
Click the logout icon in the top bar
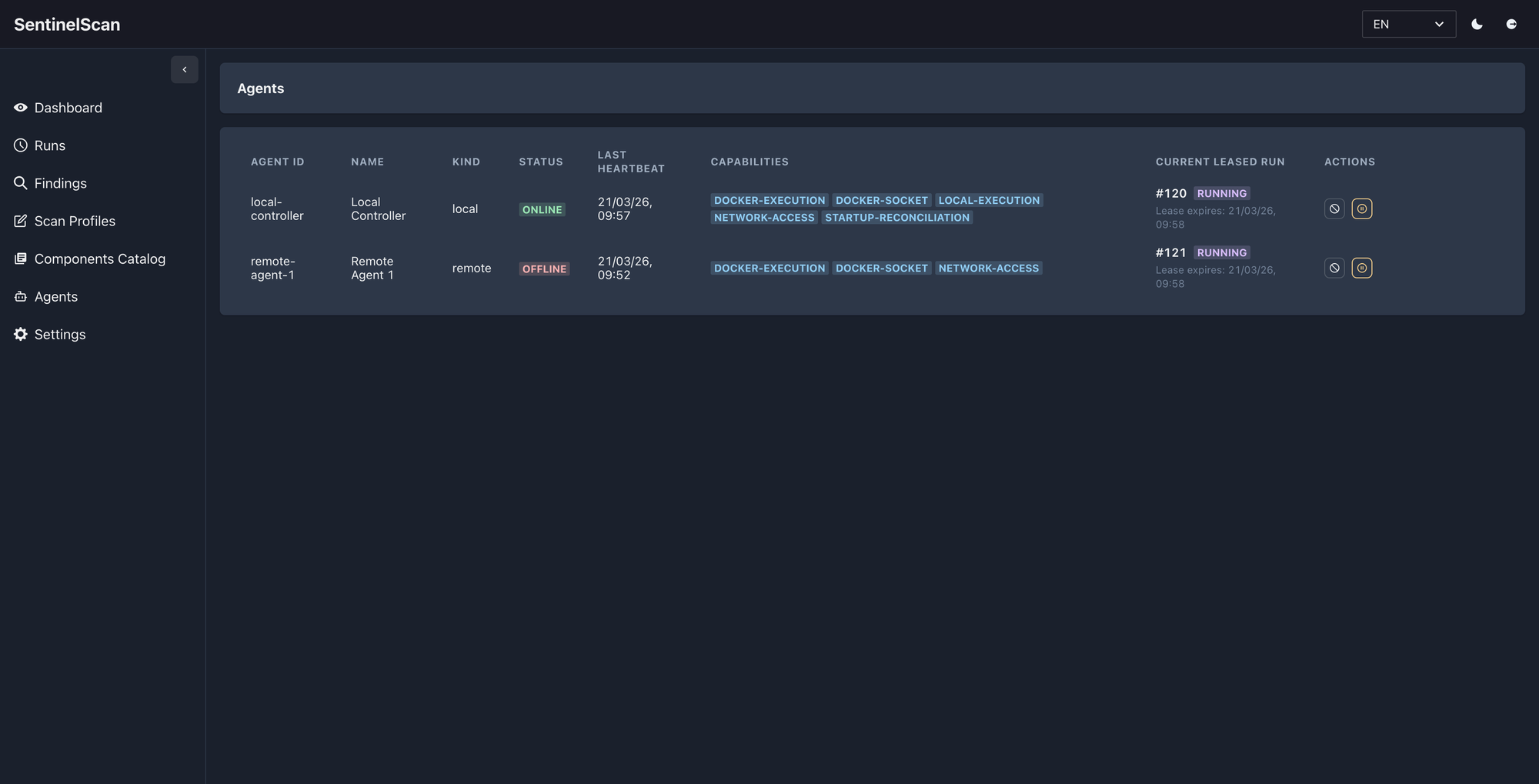(1511, 24)
